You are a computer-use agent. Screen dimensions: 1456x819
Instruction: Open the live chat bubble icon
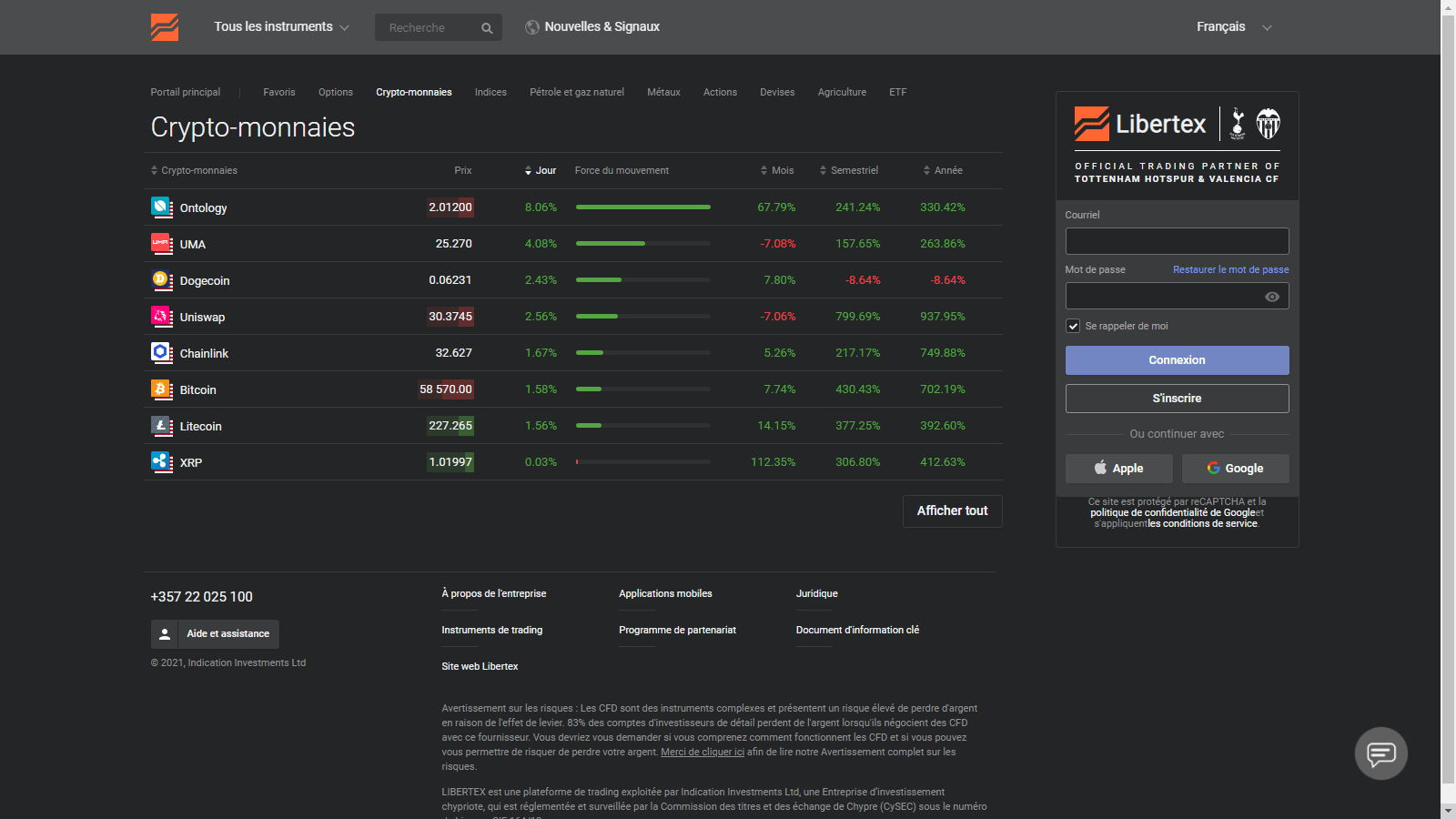(1381, 753)
